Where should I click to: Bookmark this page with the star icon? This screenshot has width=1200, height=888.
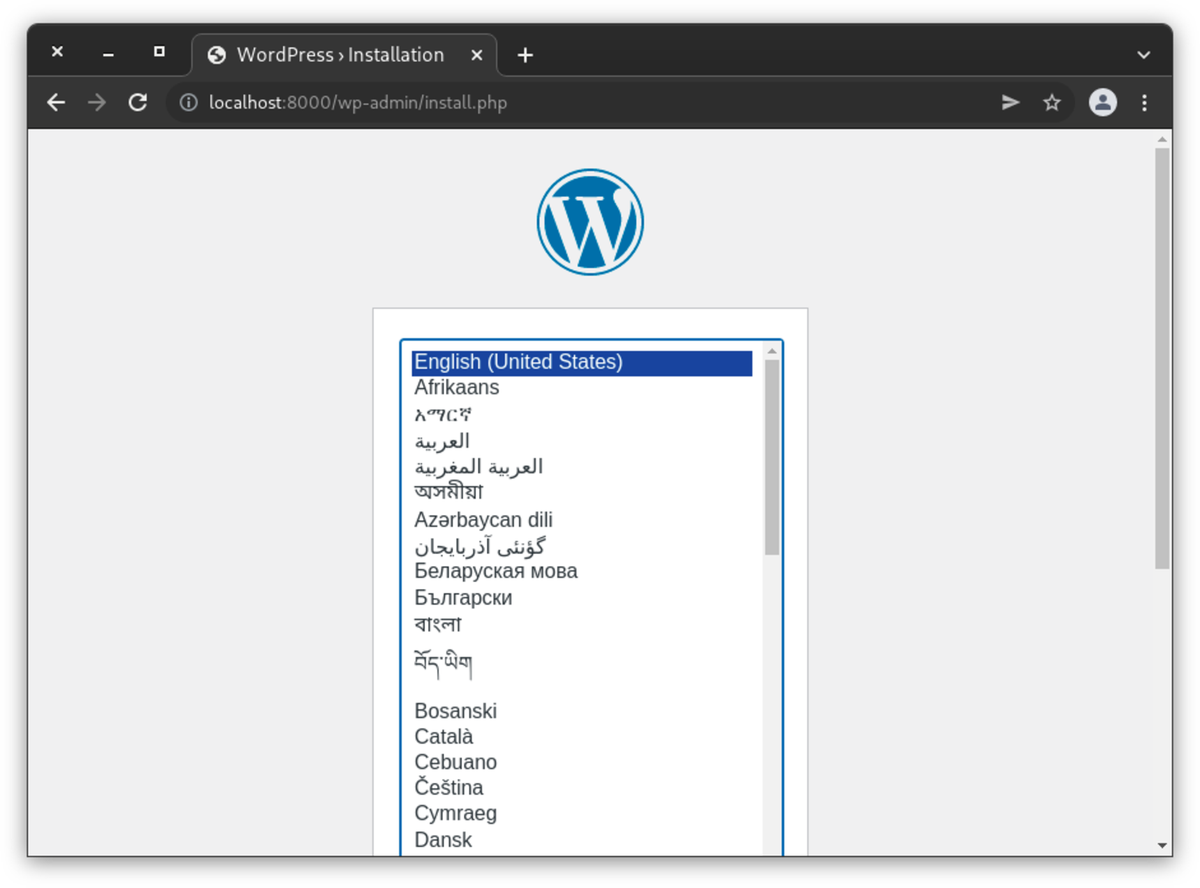(x=1052, y=102)
